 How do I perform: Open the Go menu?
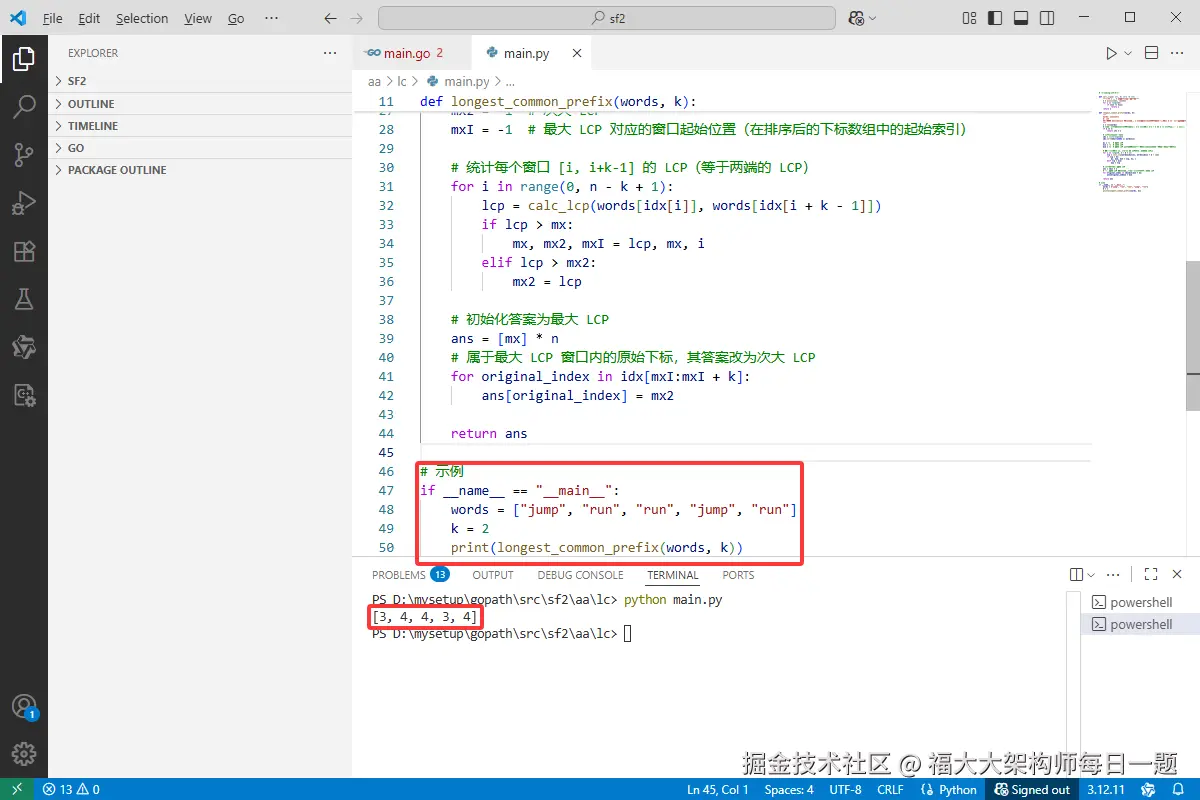click(x=236, y=18)
